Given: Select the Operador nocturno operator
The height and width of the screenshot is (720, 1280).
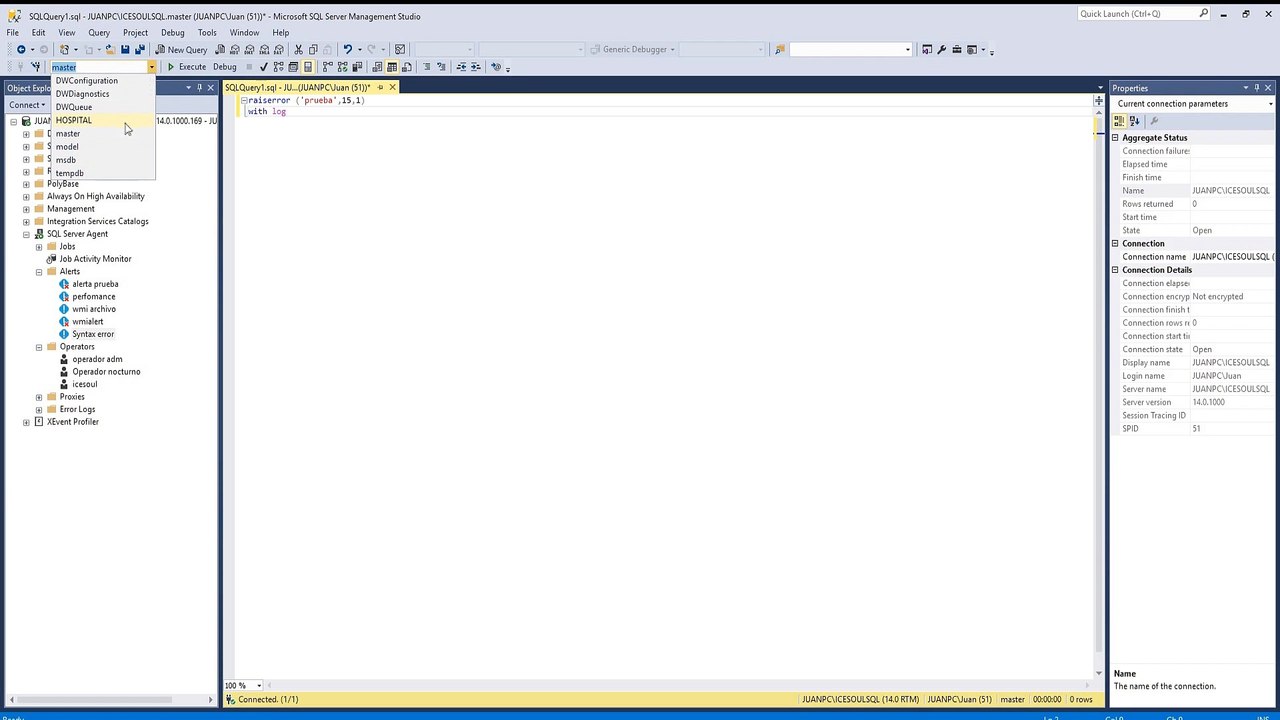Looking at the screenshot, I should coord(106,372).
